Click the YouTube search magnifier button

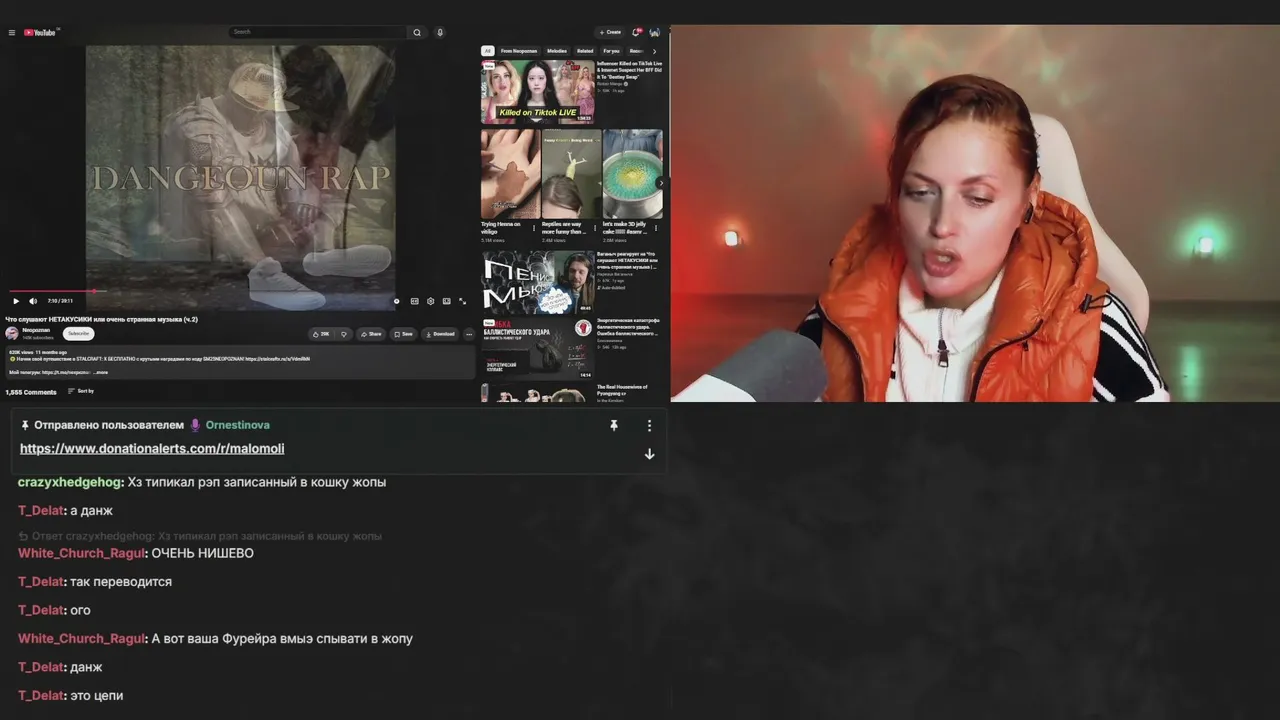point(417,32)
